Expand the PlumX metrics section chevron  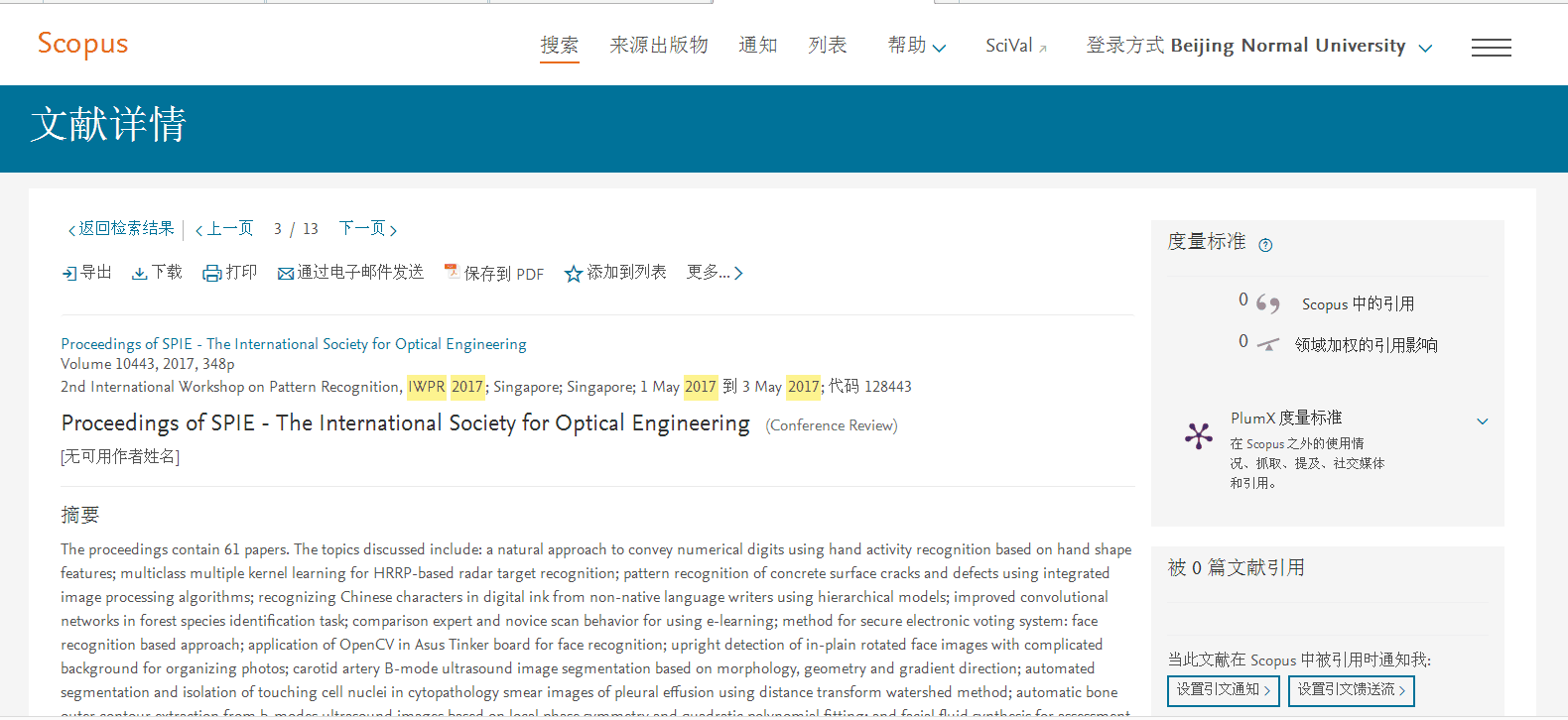pos(1483,420)
